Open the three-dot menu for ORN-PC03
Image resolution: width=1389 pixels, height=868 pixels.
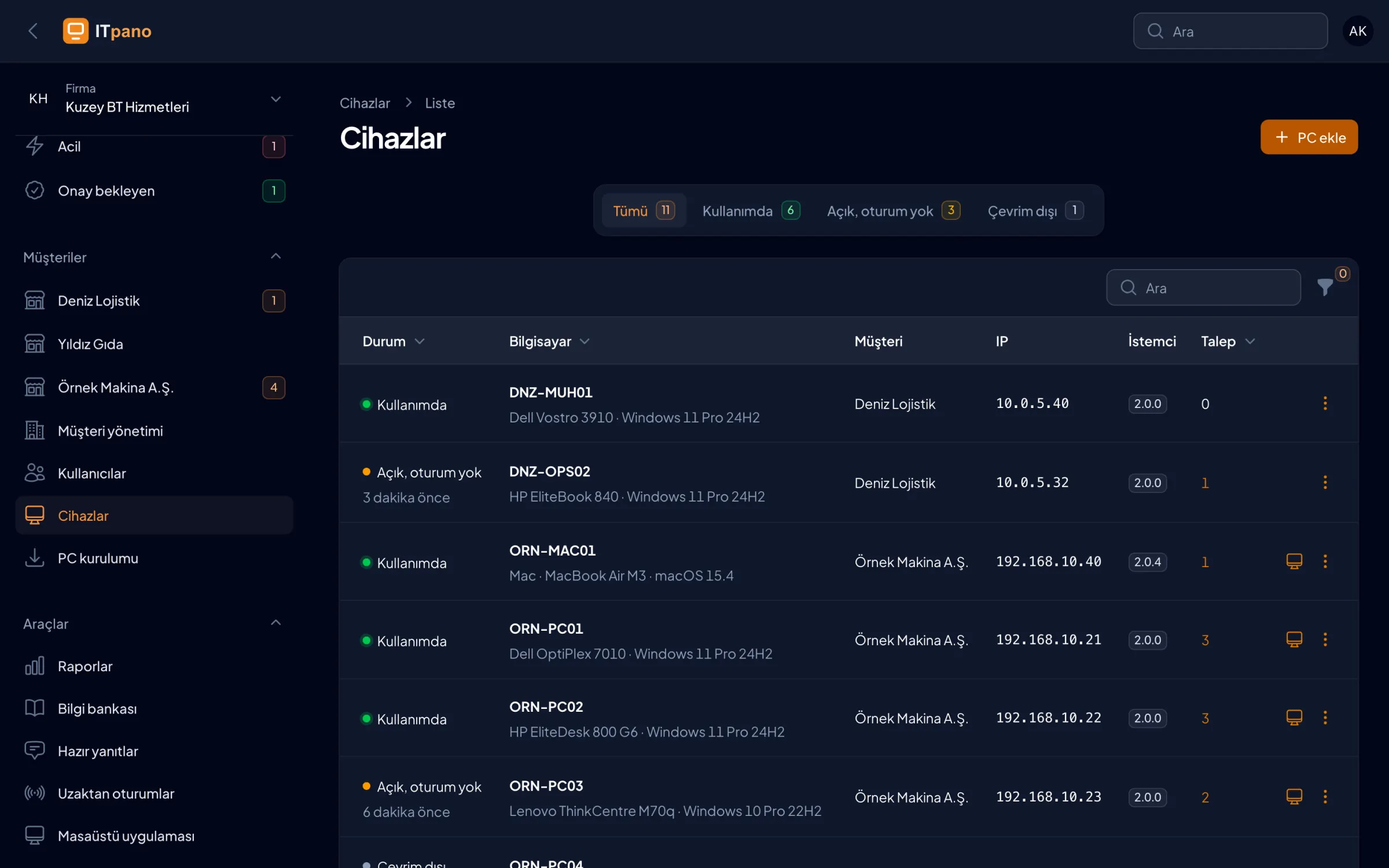pyautogui.click(x=1325, y=797)
